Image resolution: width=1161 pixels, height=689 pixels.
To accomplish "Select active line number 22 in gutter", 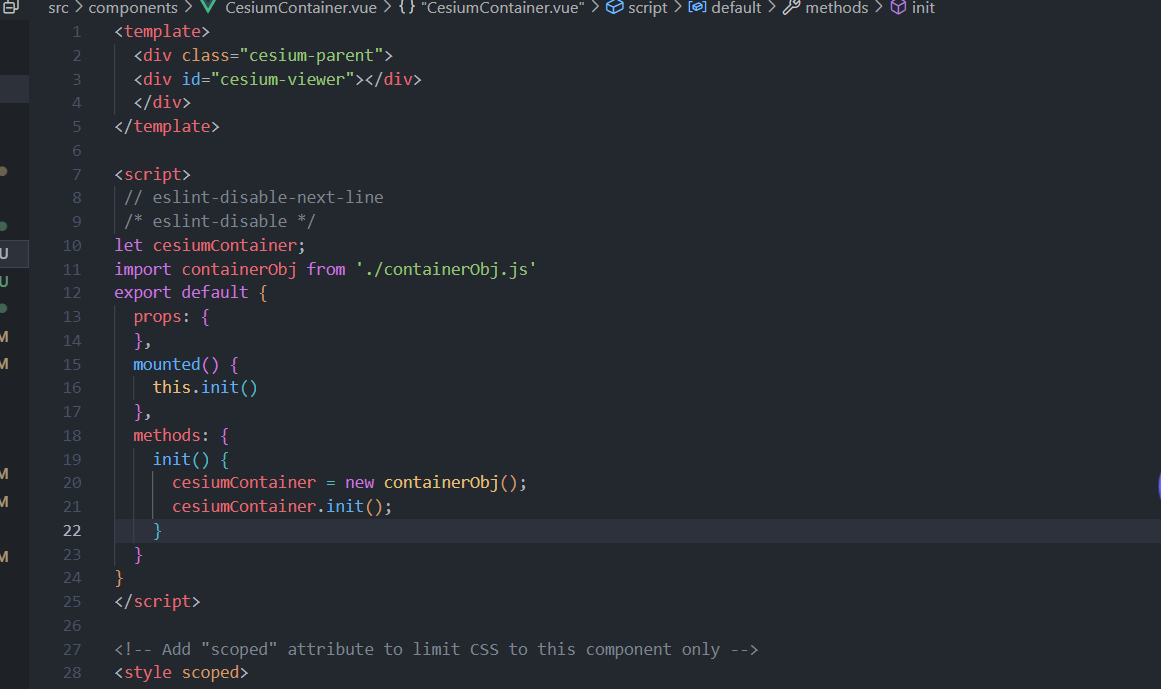I will tap(72, 531).
